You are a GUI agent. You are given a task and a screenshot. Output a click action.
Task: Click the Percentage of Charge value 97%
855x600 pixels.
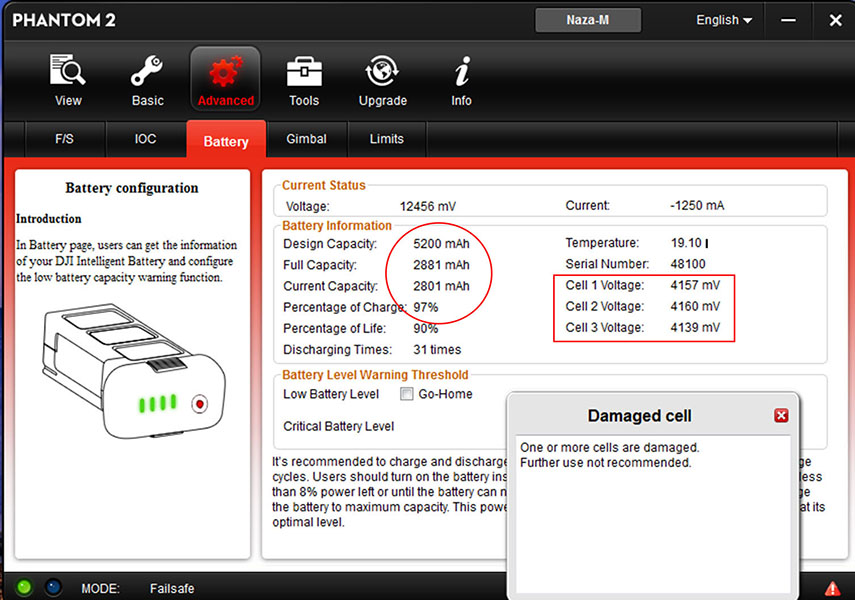click(x=426, y=307)
